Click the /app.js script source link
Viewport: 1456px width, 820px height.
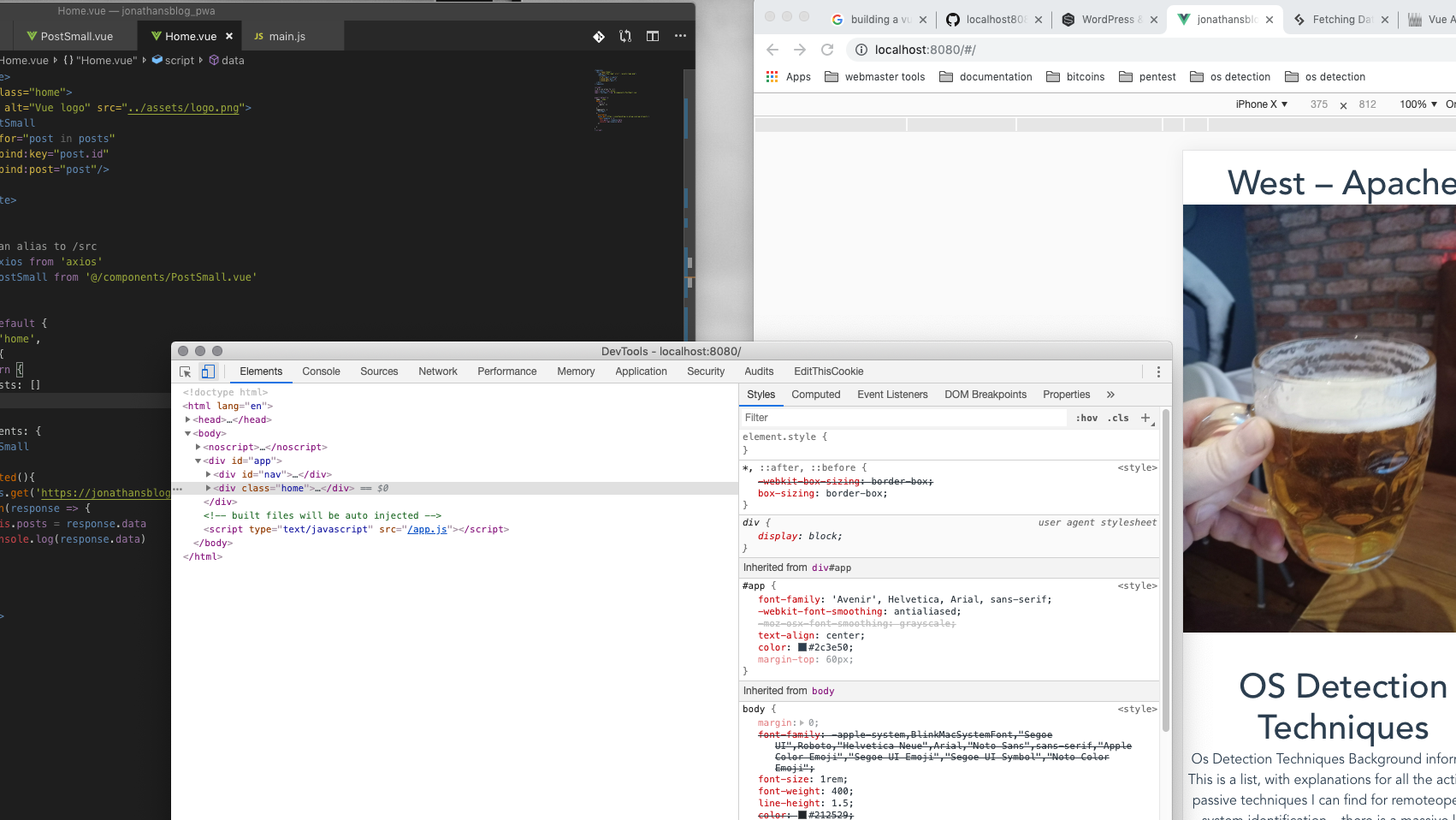(x=427, y=529)
